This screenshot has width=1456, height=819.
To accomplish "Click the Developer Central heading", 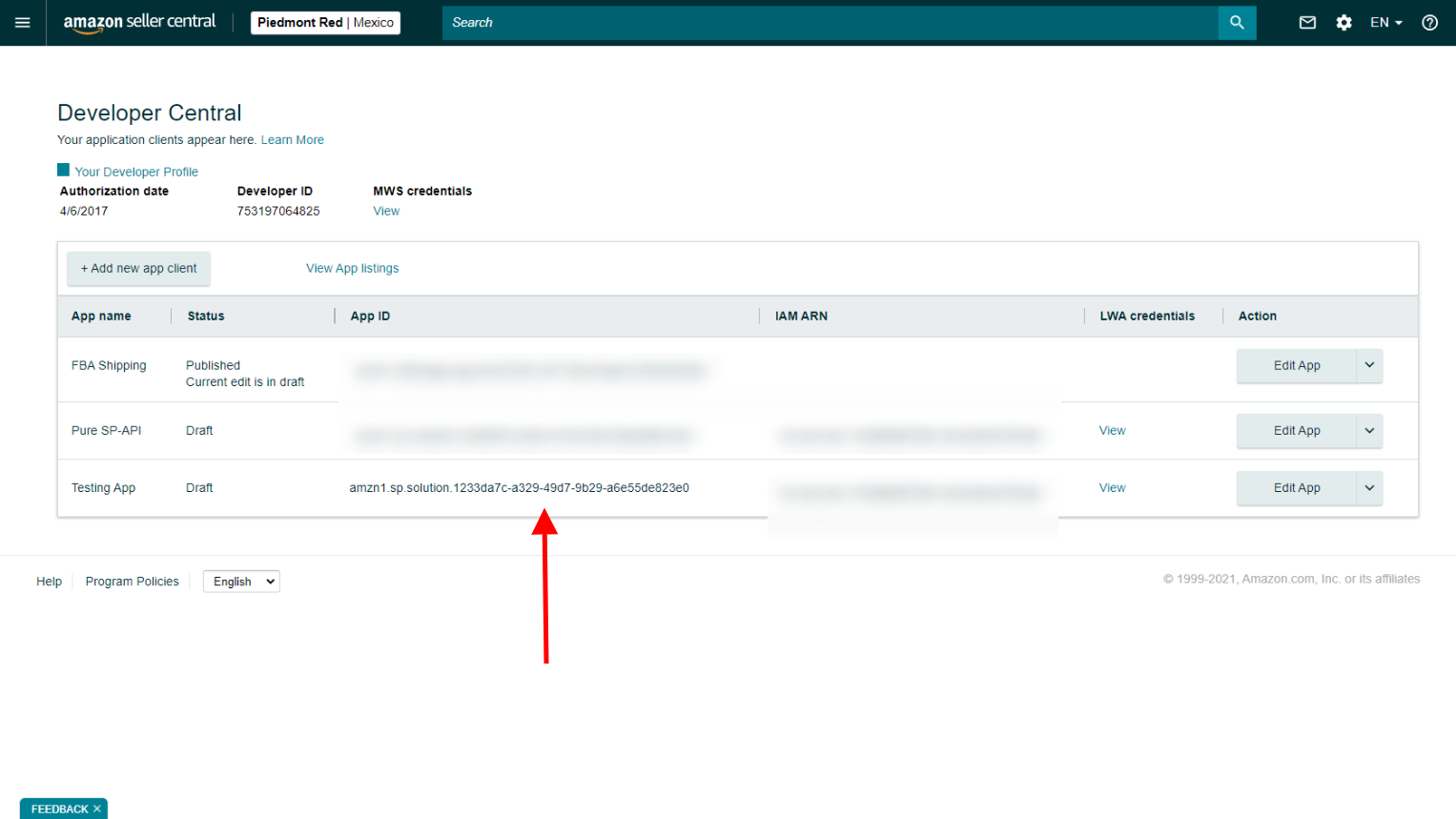I will 150,113.
